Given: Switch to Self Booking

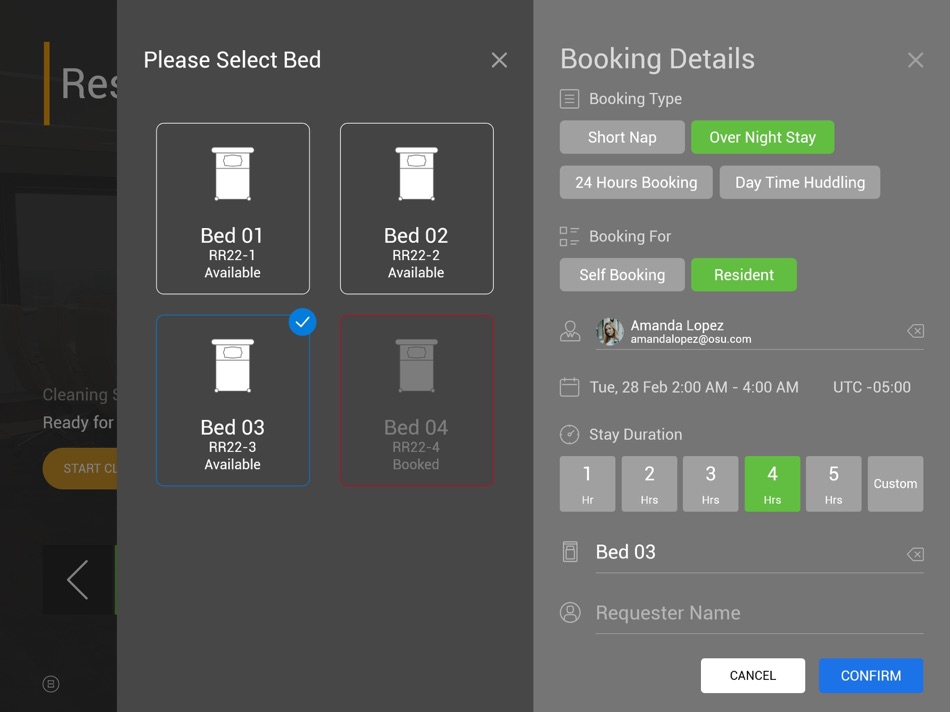Looking at the screenshot, I should tap(622, 274).
